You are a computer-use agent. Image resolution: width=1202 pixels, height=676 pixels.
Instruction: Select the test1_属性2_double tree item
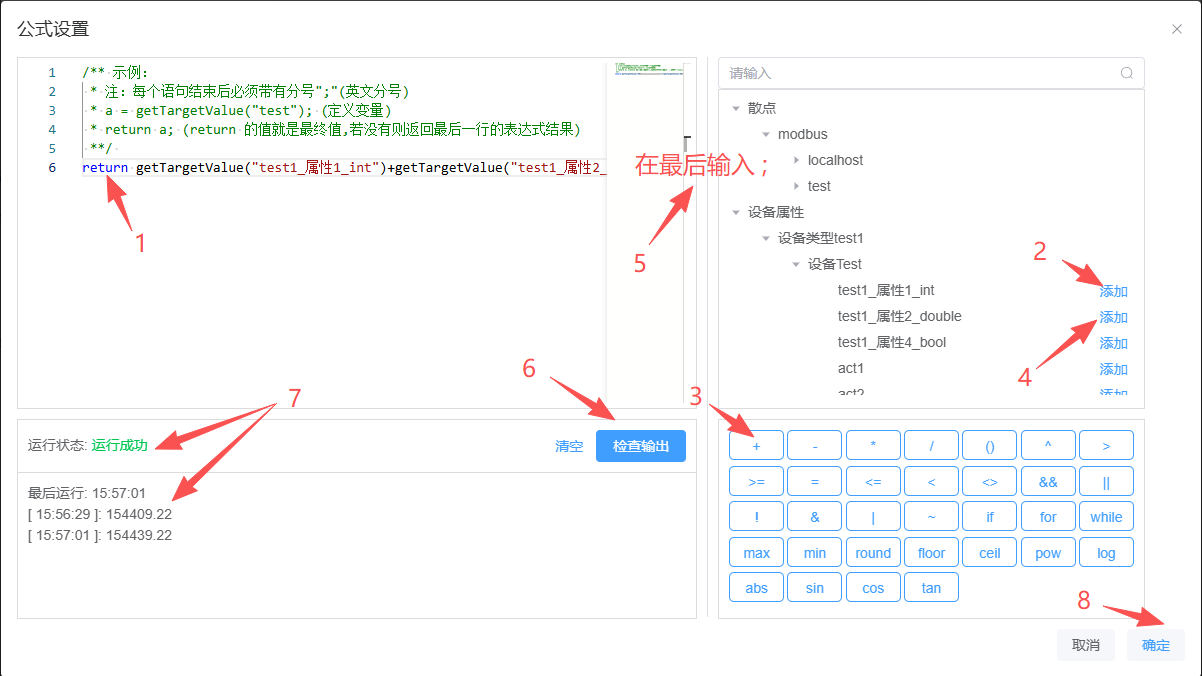(x=900, y=316)
